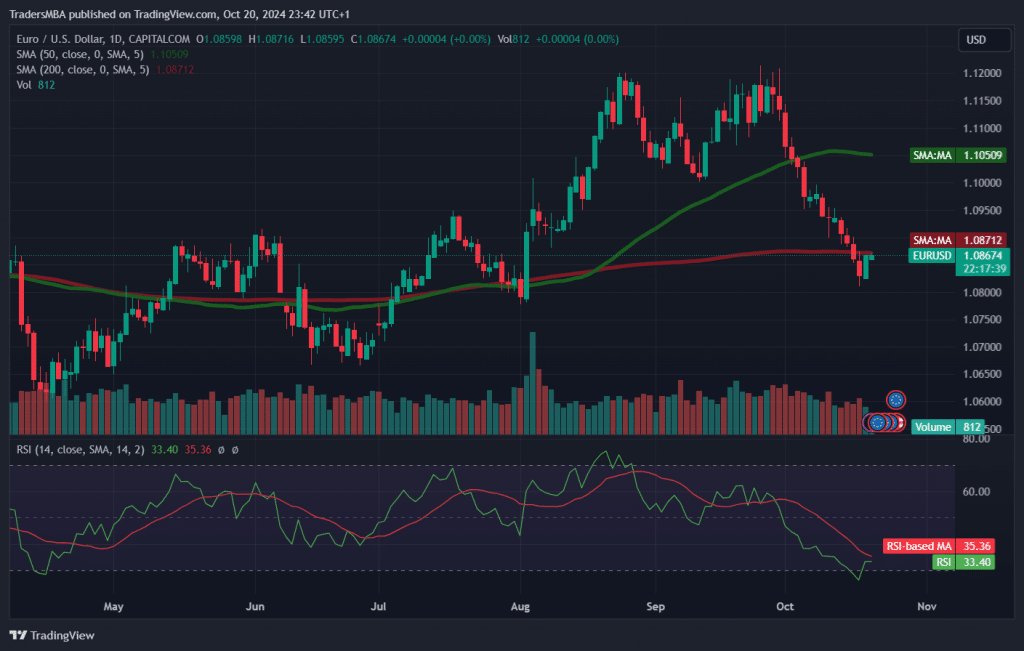Click the green RSI 33.40 label
The height and width of the screenshot is (651, 1024).
pos(962,563)
